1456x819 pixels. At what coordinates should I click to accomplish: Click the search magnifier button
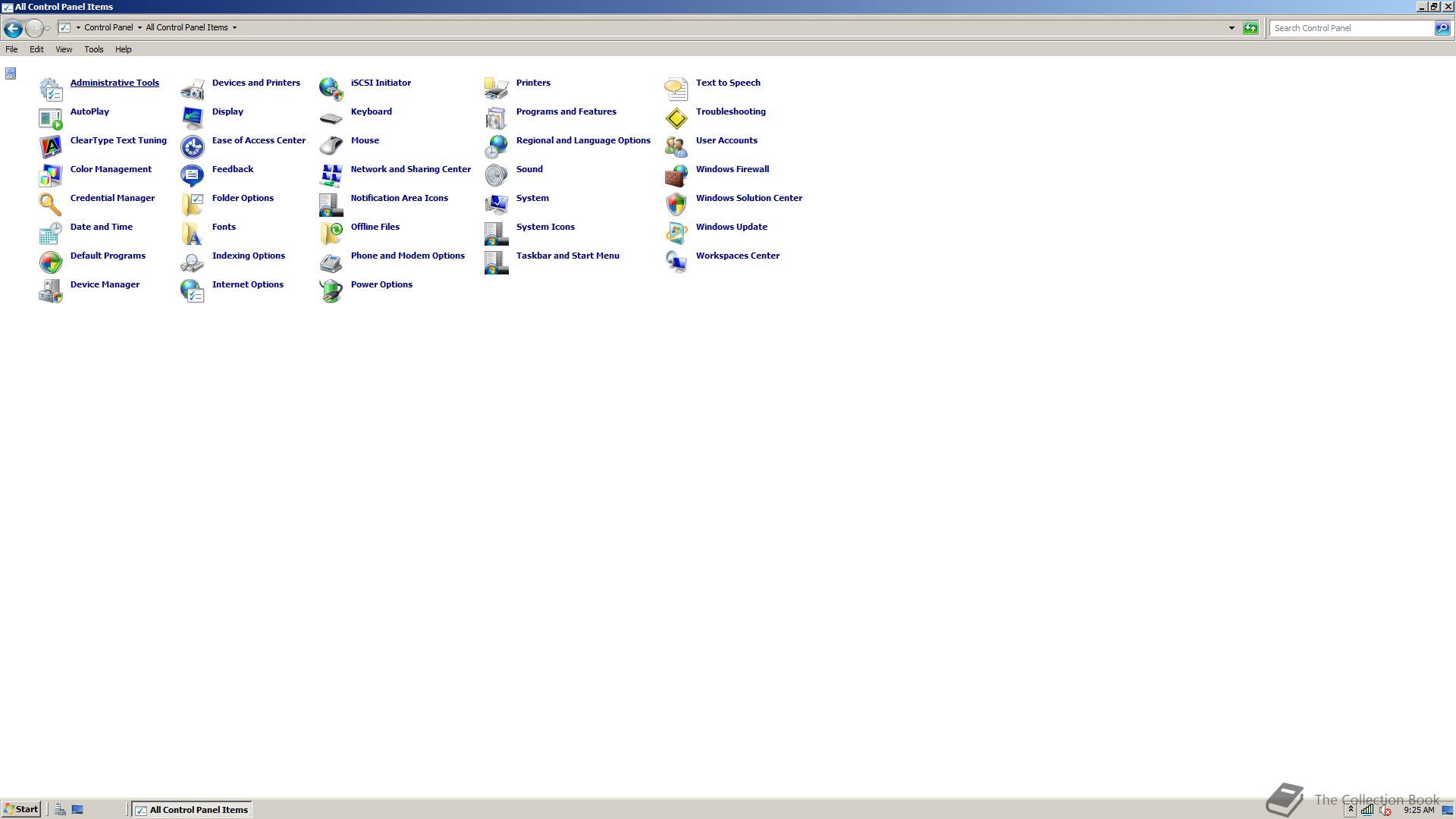1442,28
